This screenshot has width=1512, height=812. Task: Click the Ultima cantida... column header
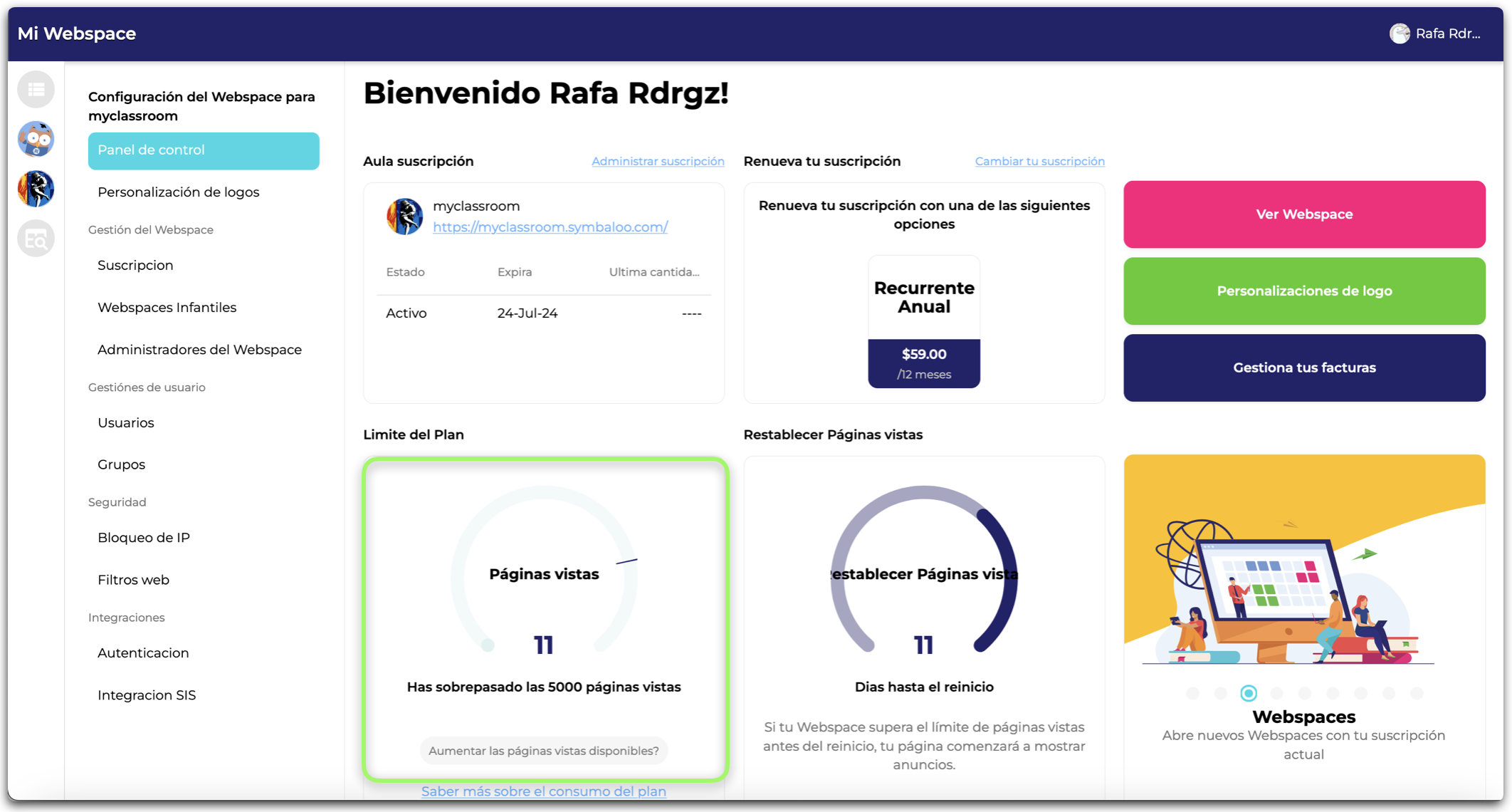tap(654, 272)
